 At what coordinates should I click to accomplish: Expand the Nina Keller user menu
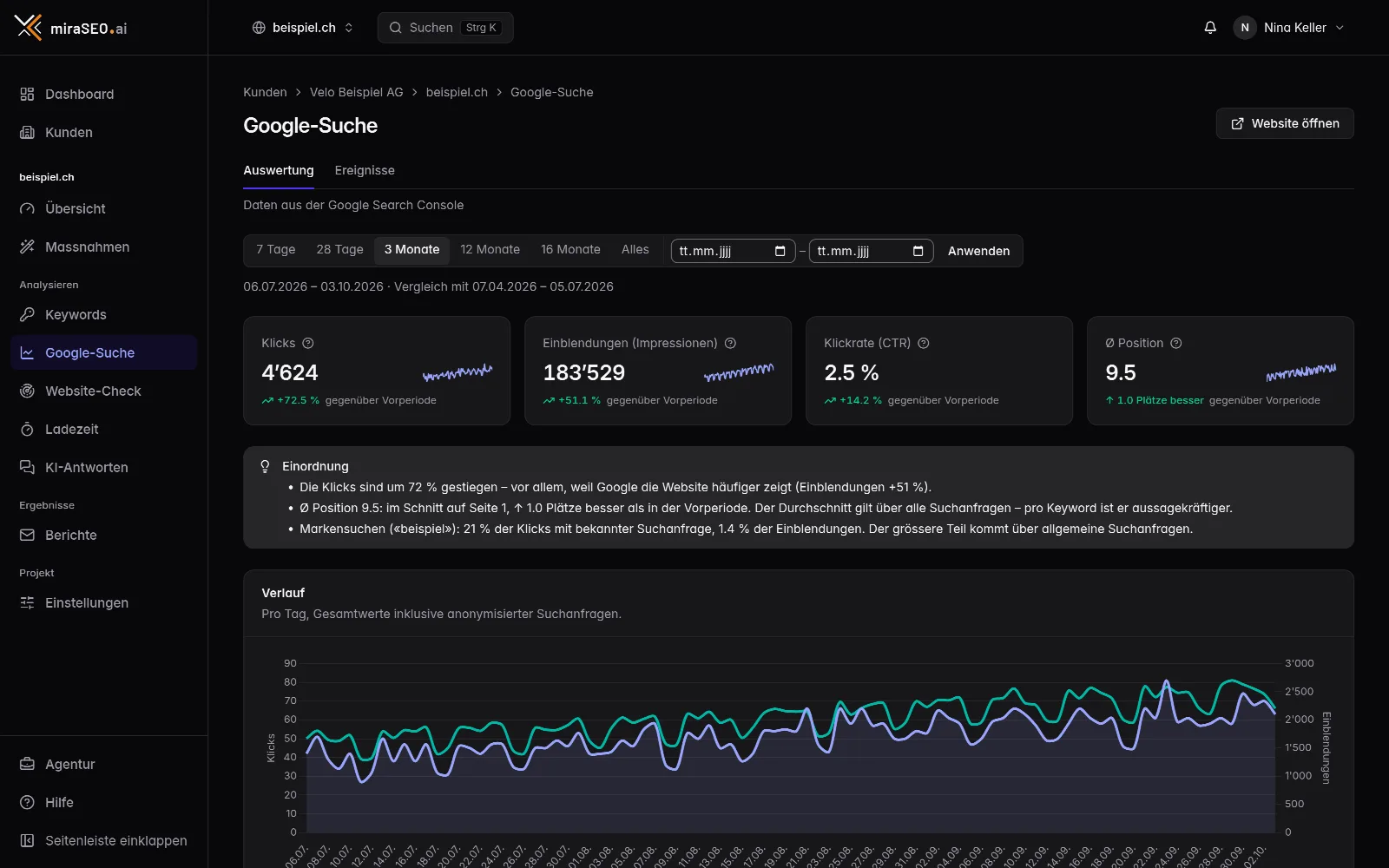click(1289, 28)
